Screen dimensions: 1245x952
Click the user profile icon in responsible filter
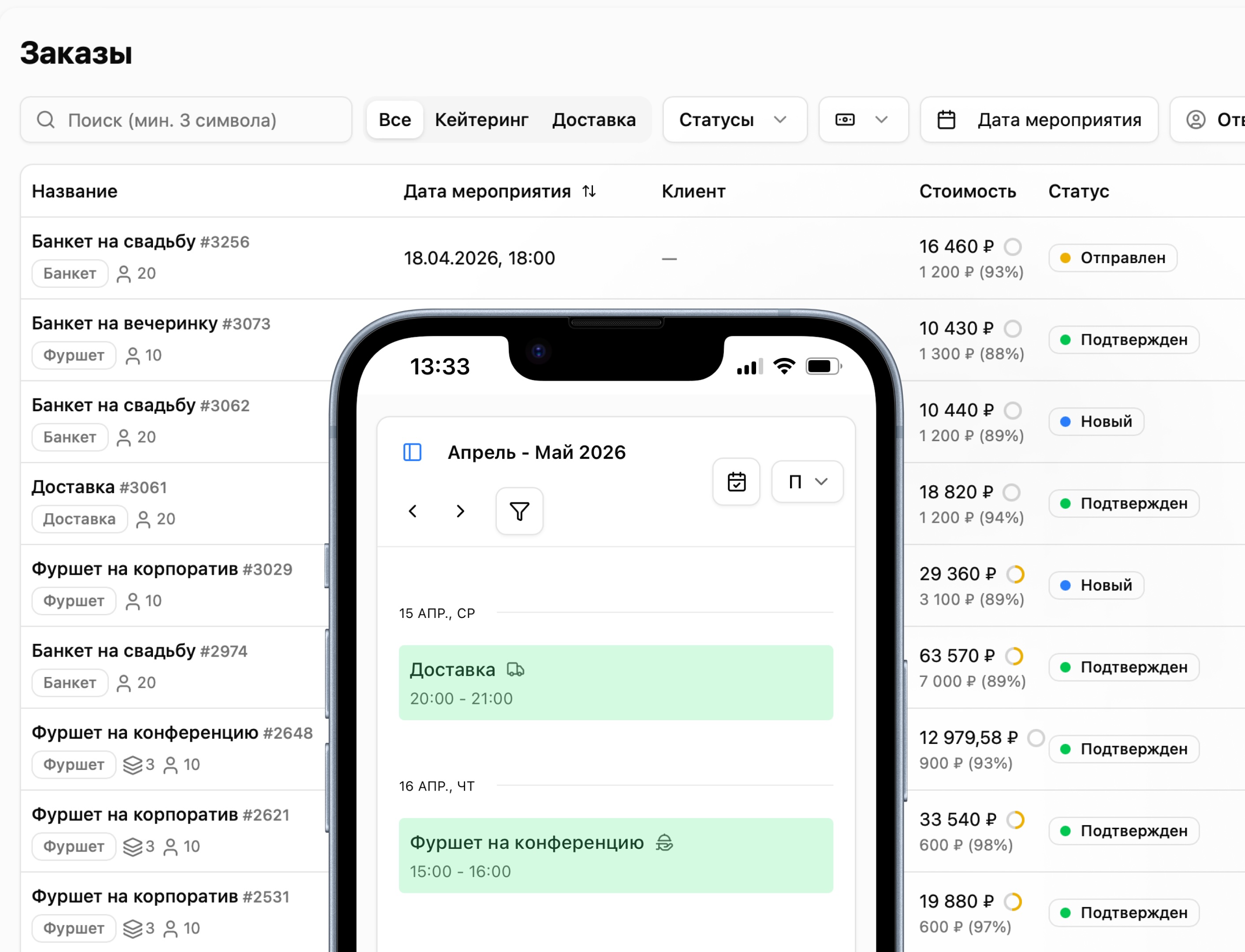click(x=1196, y=119)
